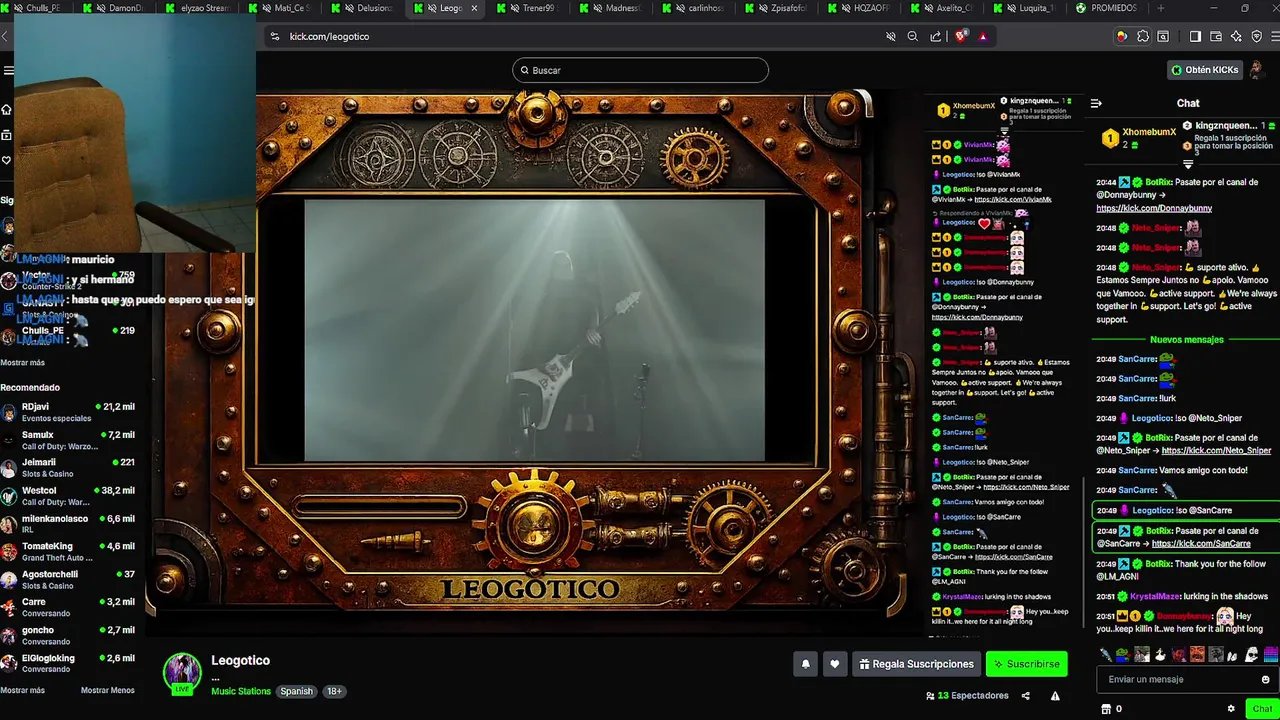This screenshot has height=720, width=1280.
Task: Collapse recommended list with Mostrar Menos
Action: [107, 690]
